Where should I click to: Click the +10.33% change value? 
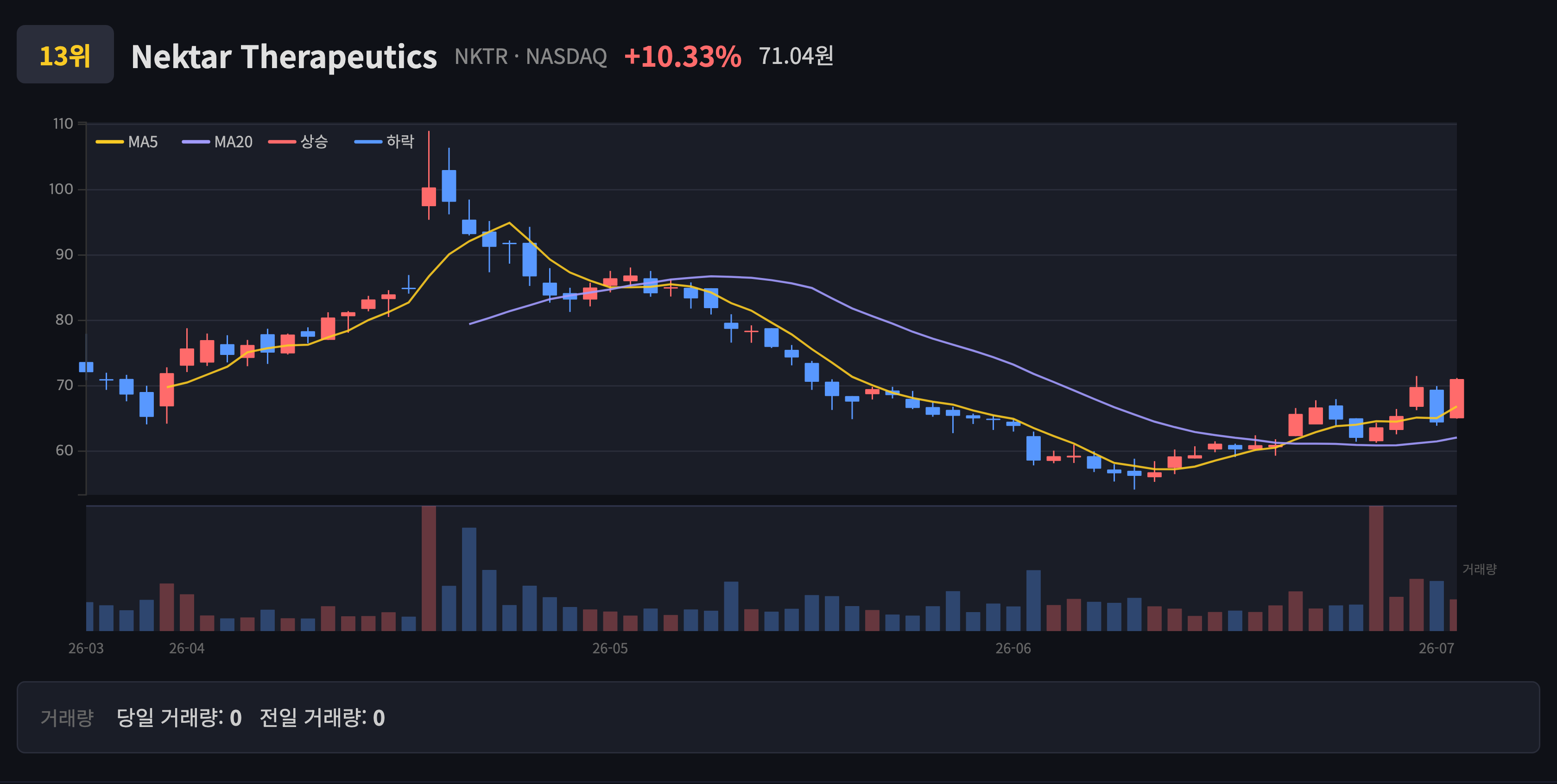[683, 56]
